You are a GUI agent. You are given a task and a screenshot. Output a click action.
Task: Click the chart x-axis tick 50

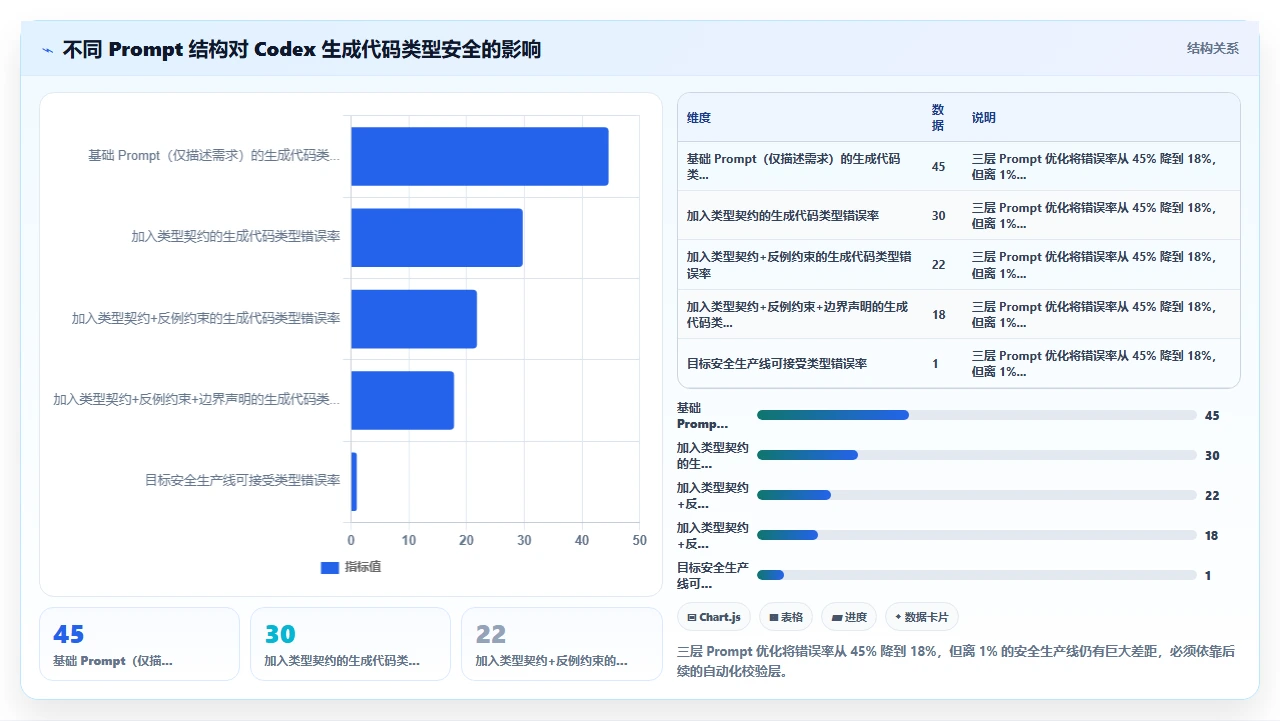pyautogui.click(x=640, y=541)
